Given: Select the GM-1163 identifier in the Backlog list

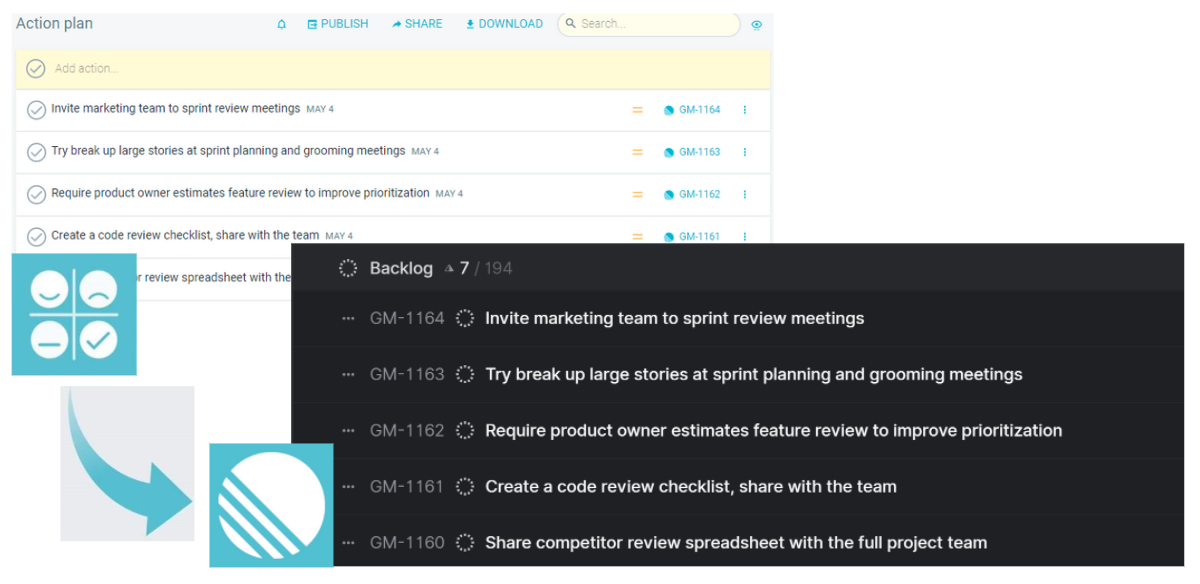Looking at the screenshot, I should coord(407,374).
